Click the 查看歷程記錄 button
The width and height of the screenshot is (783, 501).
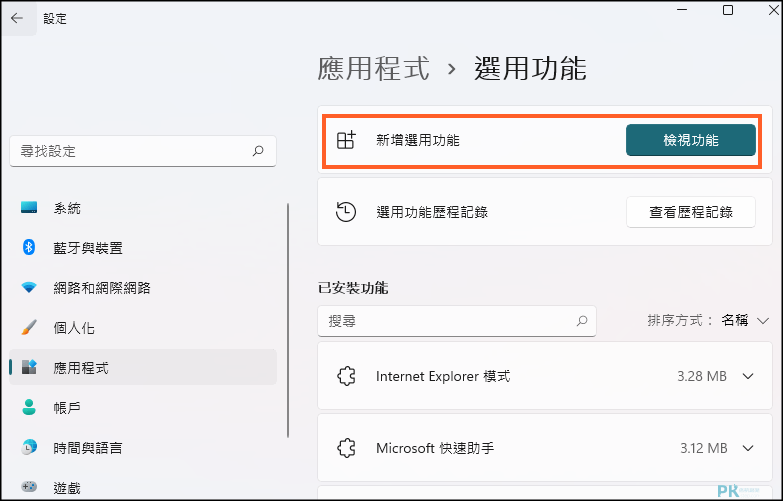pyautogui.click(x=691, y=212)
